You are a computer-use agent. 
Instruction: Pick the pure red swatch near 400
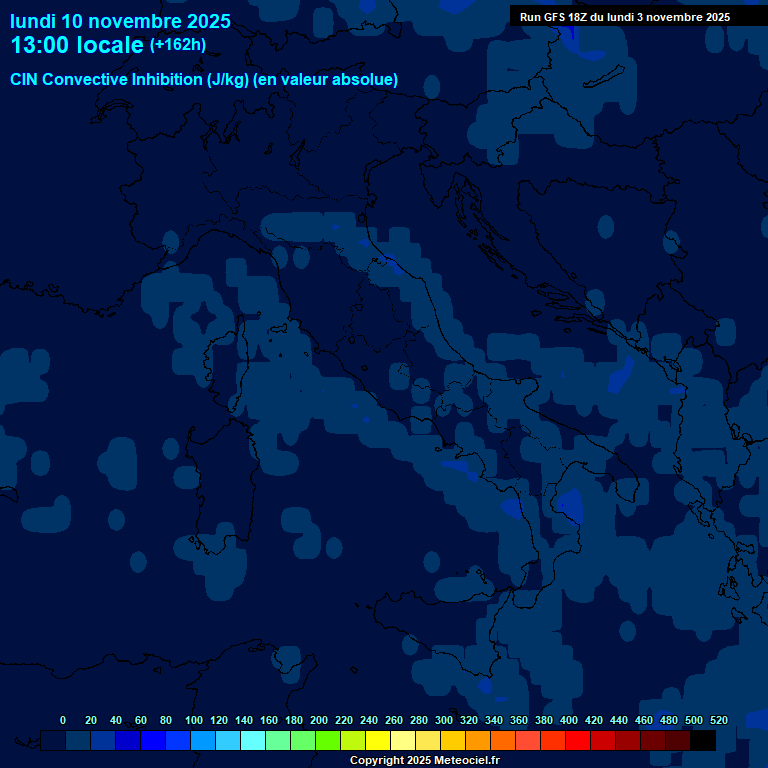(x=578, y=740)
